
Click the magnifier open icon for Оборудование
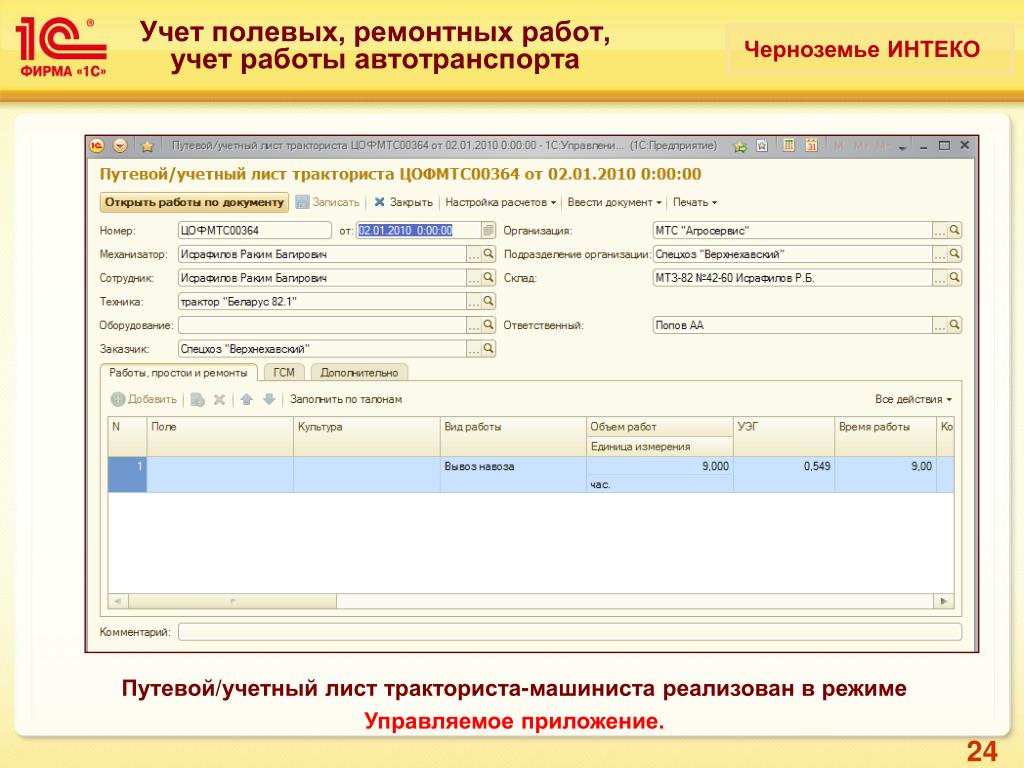click(488, 325)
